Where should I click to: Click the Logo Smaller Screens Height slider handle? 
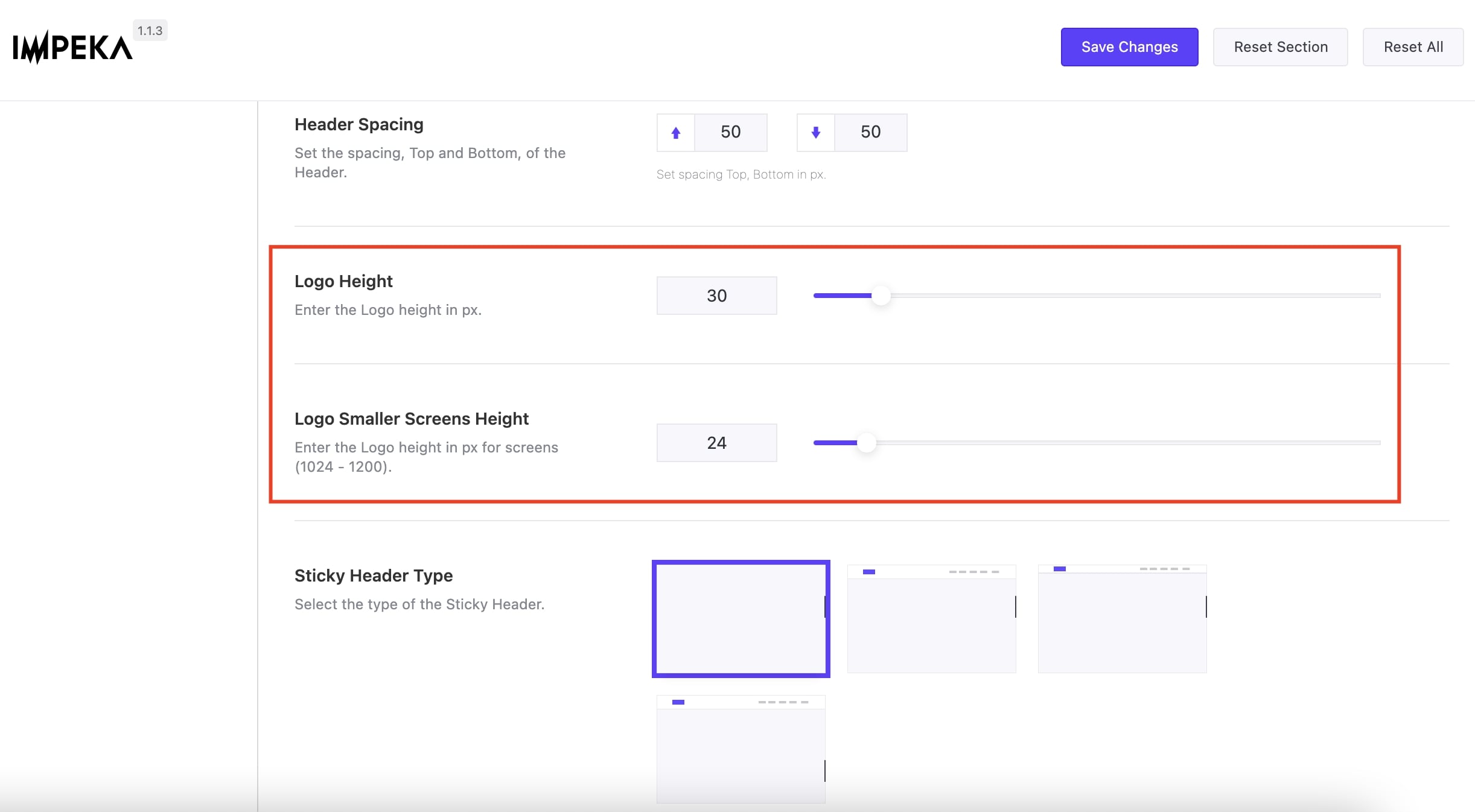pos(867,443)
